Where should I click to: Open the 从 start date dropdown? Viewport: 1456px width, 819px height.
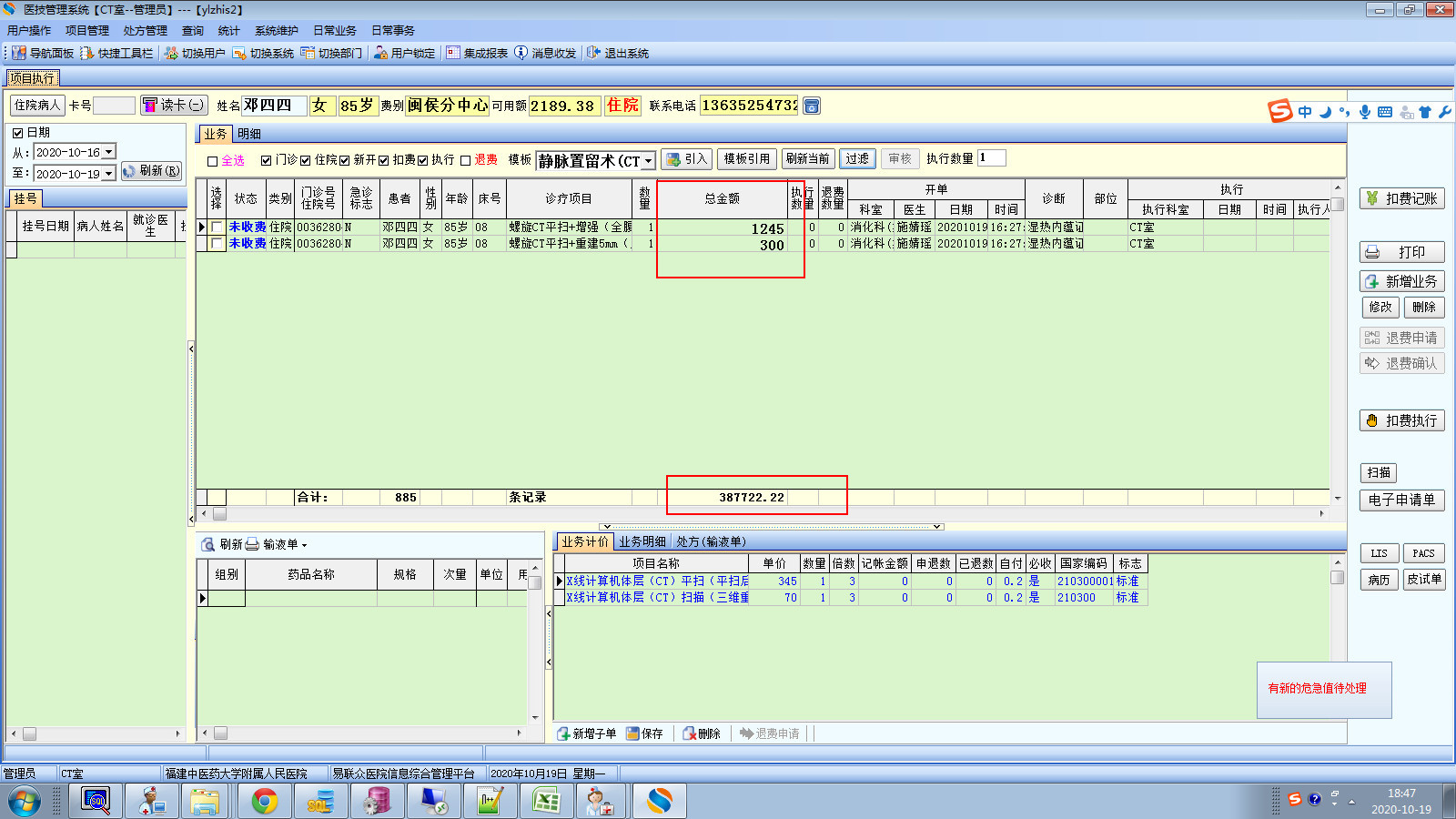(x=108, y=152)
